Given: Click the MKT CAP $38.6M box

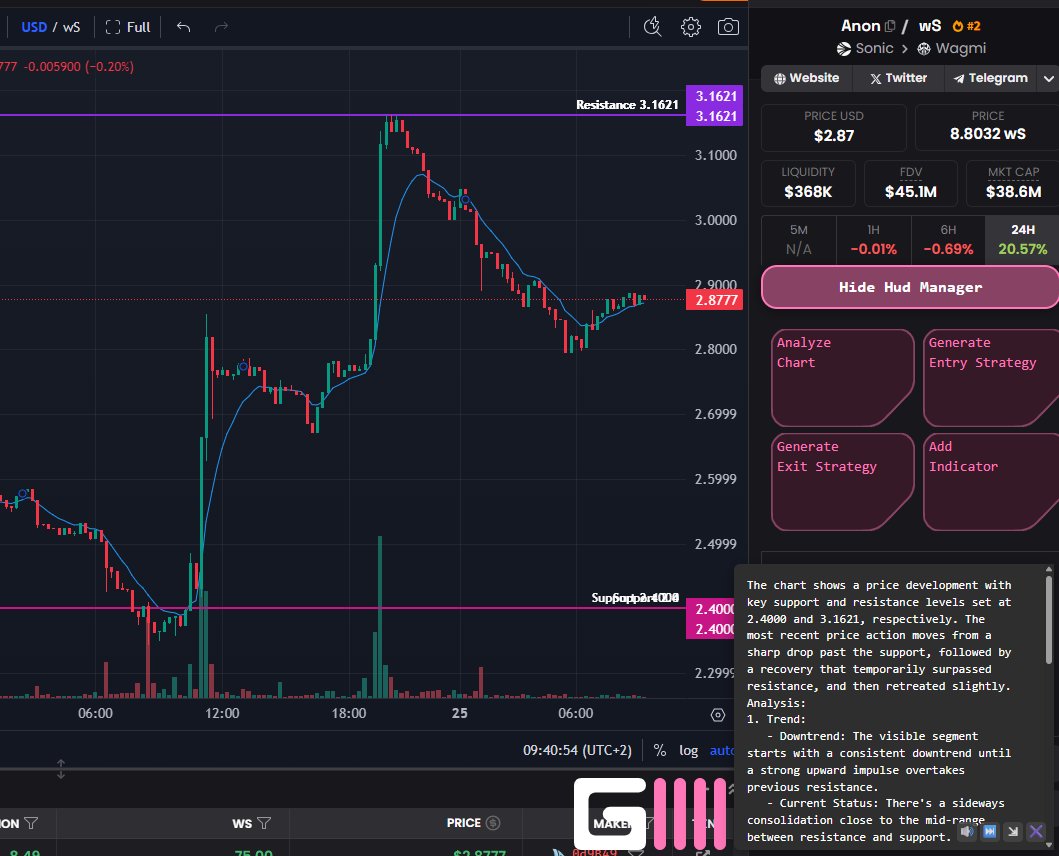Looking at the screenshot, I should [x=1013, y=183].
